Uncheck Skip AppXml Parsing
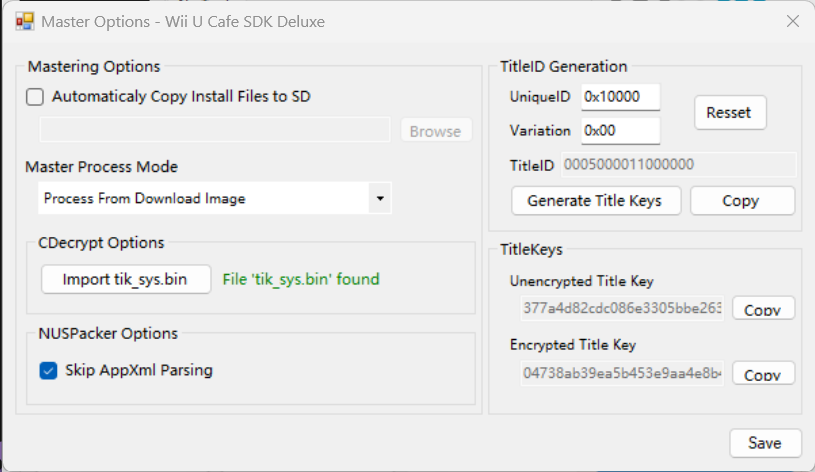Viewport: 815px width, 472px height. pos(48,371)
